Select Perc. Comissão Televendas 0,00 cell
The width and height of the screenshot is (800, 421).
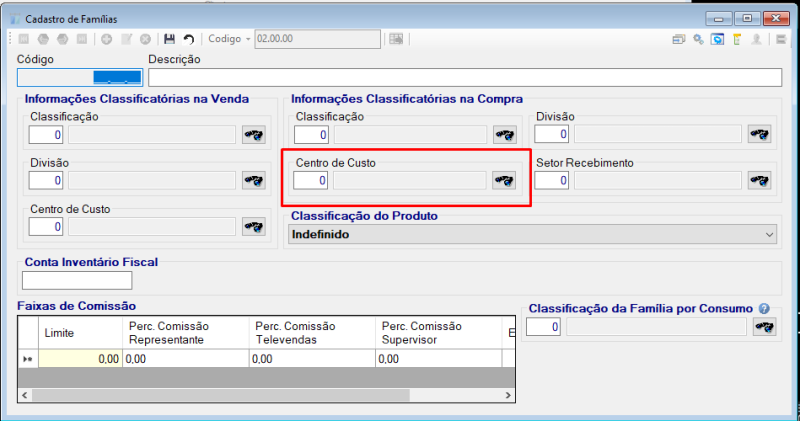(312, 359)
